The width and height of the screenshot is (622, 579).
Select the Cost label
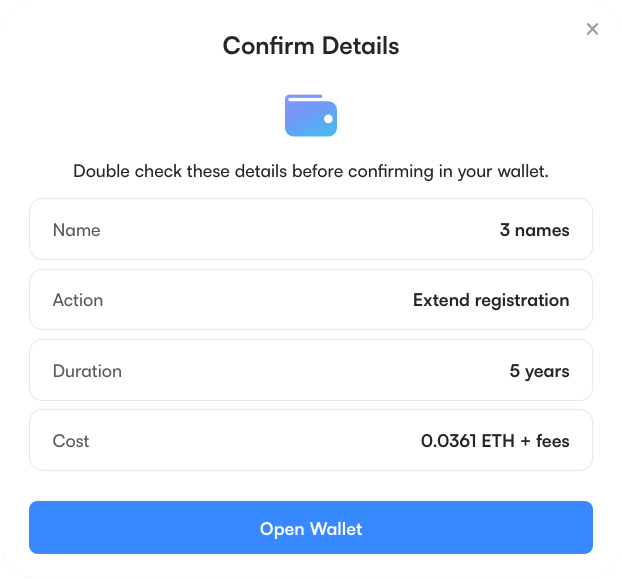coord(71,441)
